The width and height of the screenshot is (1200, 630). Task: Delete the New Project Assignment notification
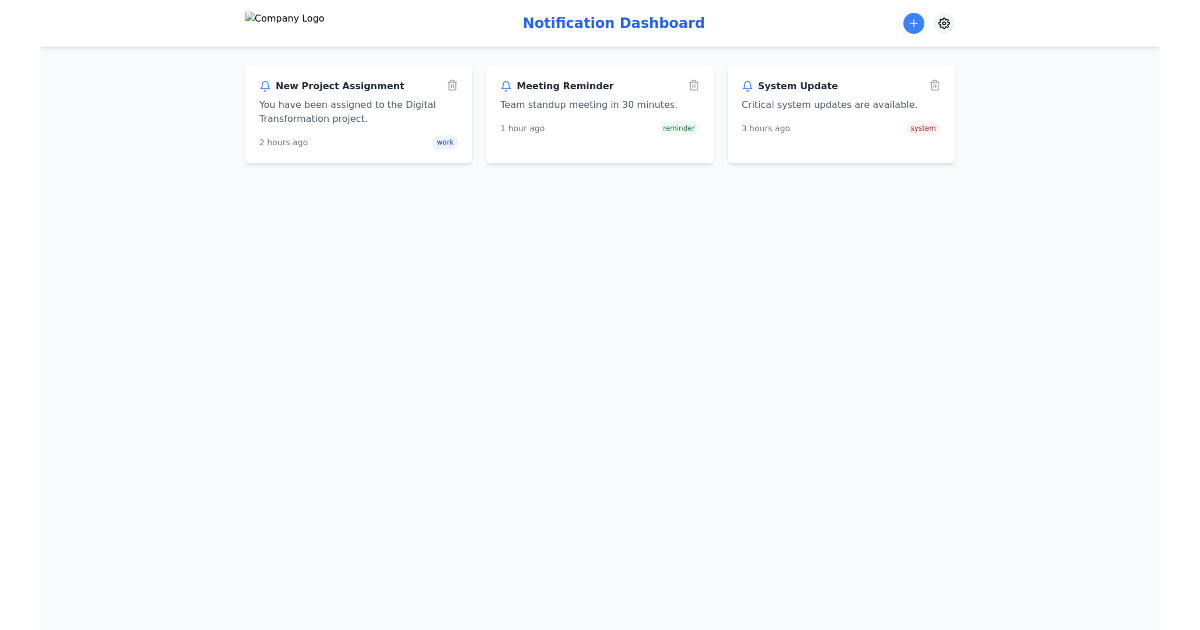pos(452,85)
